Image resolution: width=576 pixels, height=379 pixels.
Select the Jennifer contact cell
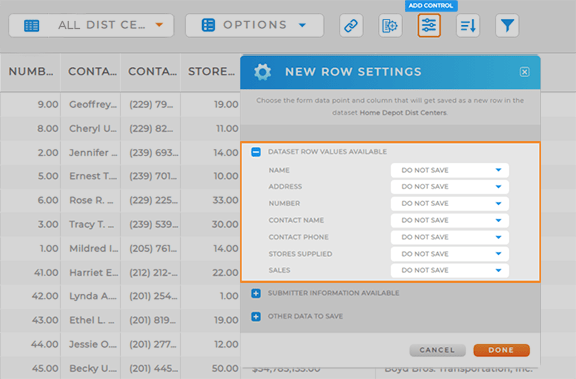click(x=91, y=153)
